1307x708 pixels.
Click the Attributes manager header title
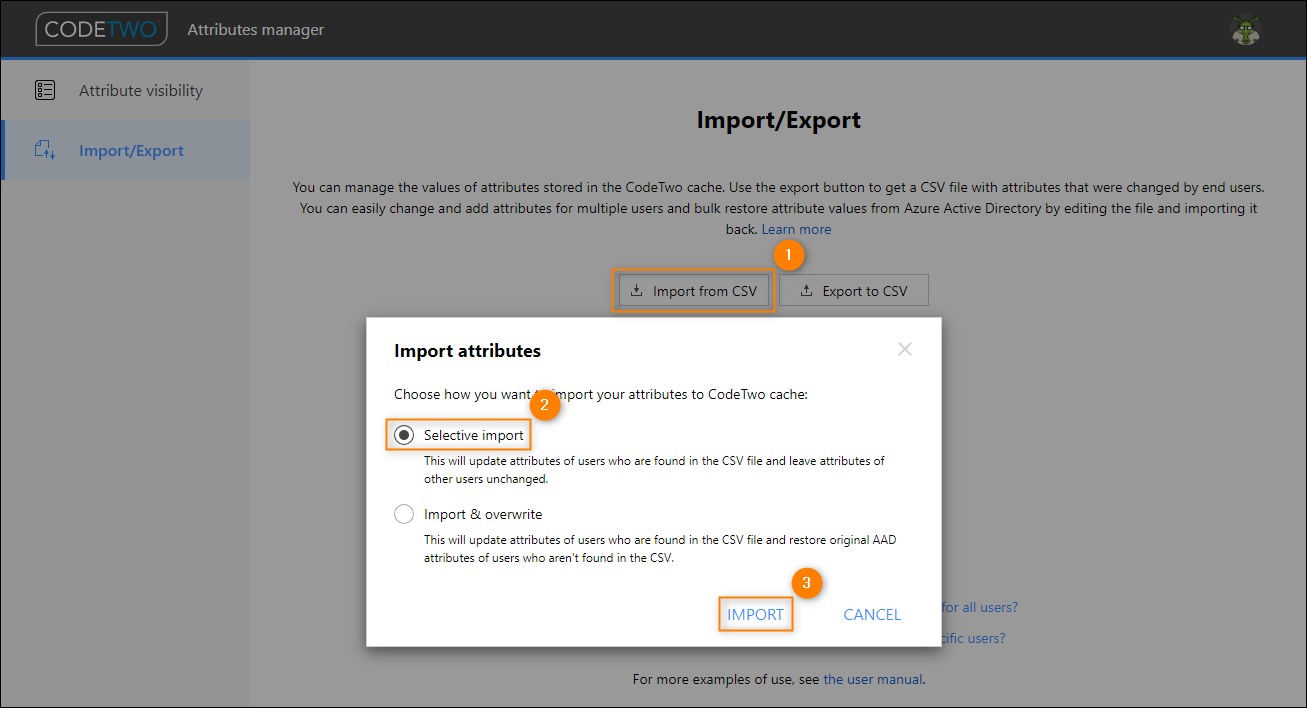point(256,30)
